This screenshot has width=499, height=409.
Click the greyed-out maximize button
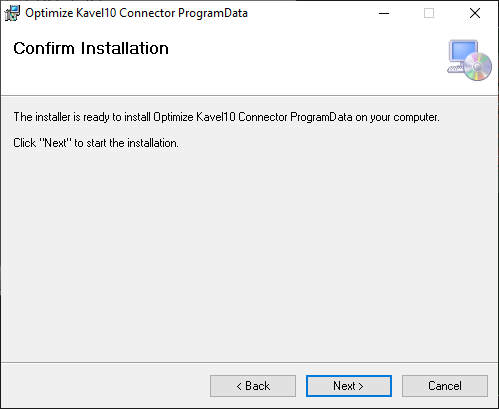click(429, 13)
